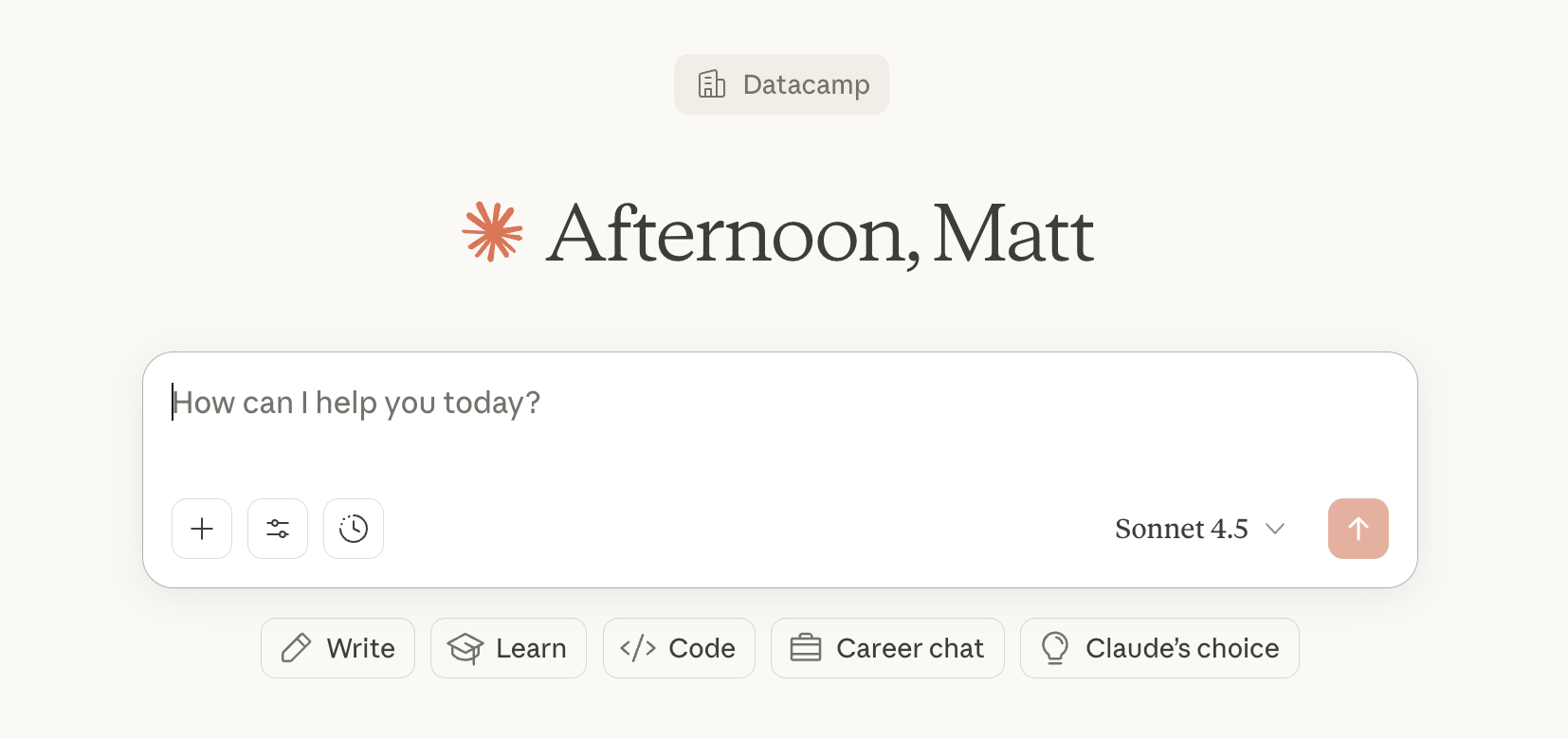Click the pencil icon on Write chip
The width and height of the screenshot is (1568, 739).
pyautogui.click(x=296, y=648)
